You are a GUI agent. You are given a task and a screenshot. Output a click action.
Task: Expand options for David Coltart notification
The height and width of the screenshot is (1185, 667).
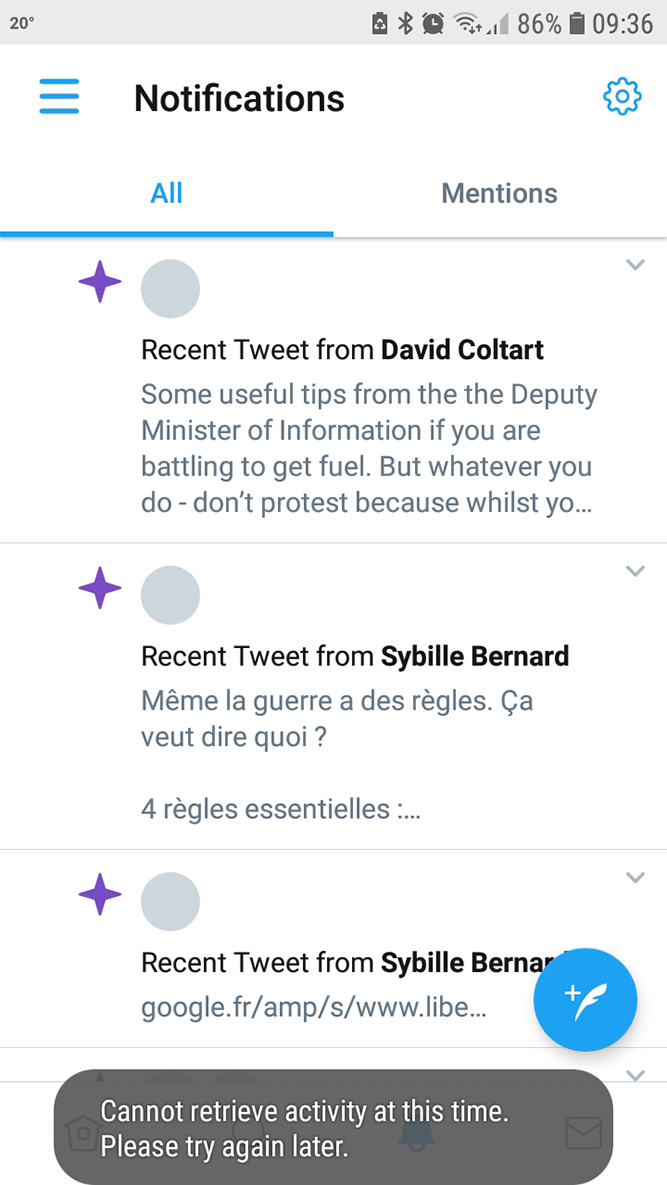click(635, 265)
